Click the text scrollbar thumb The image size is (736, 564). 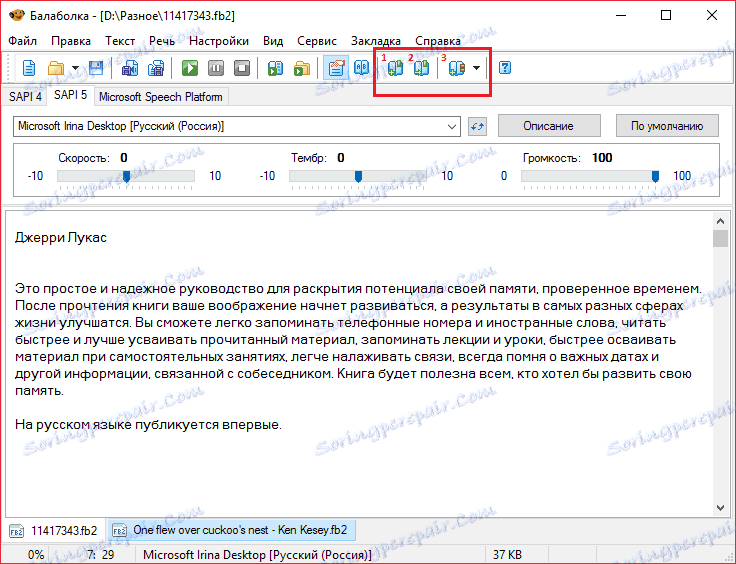click(720, 238)
